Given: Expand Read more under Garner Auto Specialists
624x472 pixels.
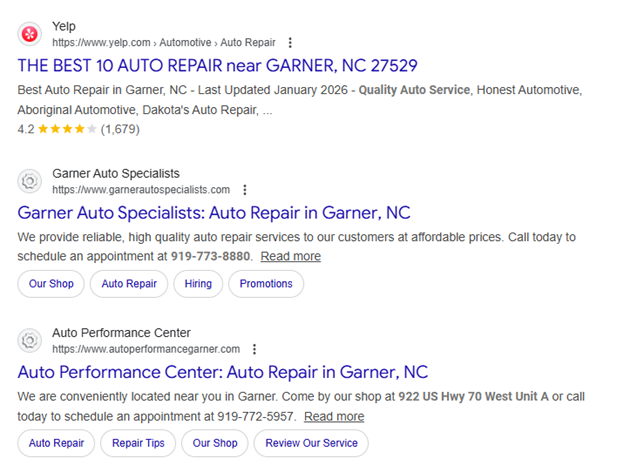Looking at the screenshot, I should pyautogui.click(x=291, y=256).
